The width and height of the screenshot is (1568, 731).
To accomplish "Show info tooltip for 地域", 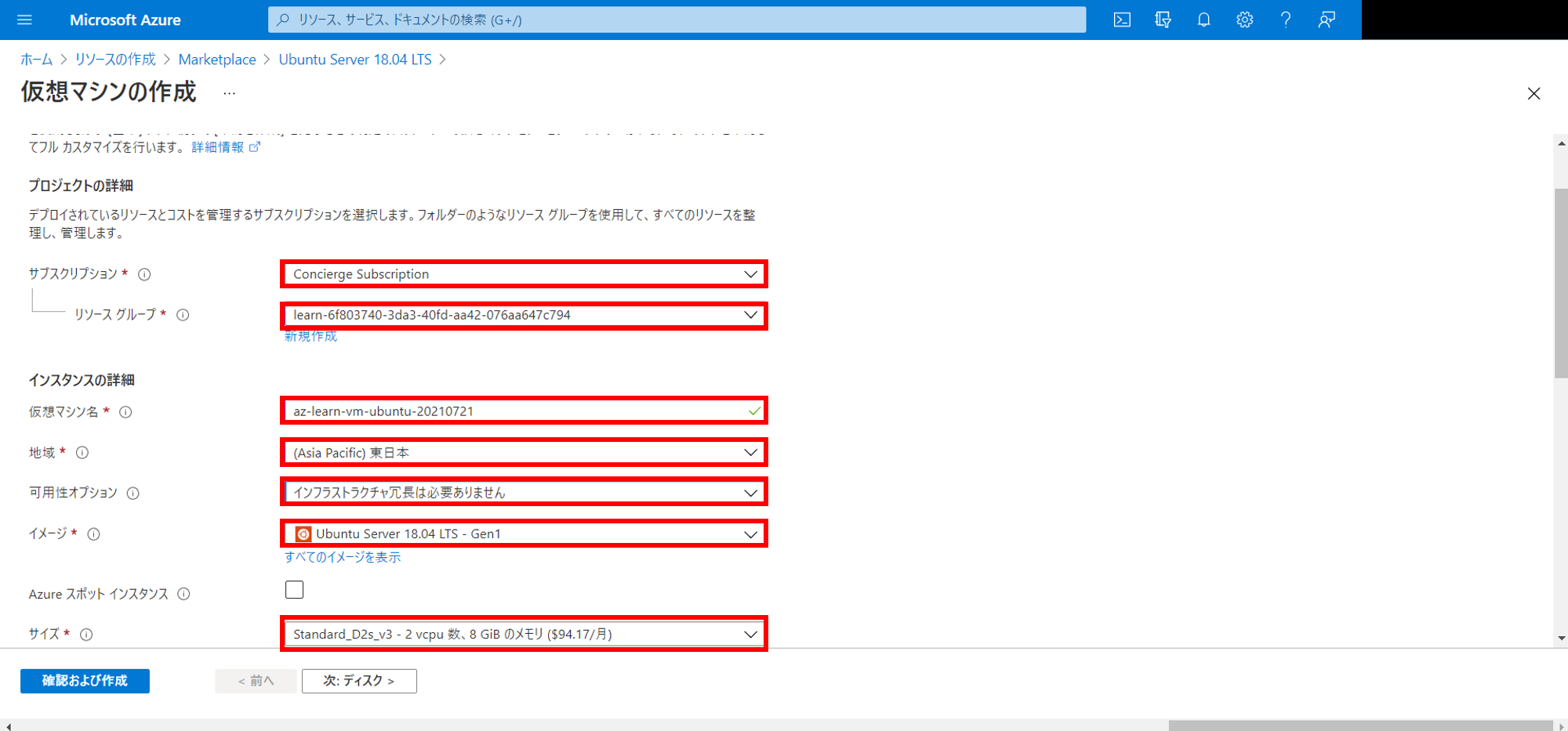I will (82, 453).
